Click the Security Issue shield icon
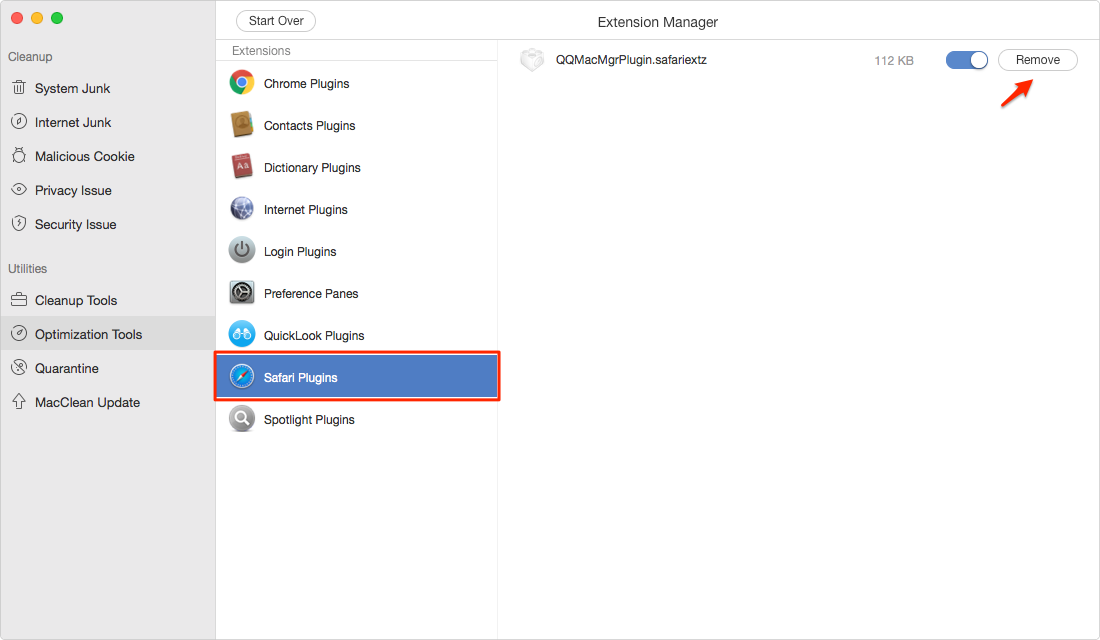The height and width of the screenshot is (640, 1100). [x=19, y=223]
